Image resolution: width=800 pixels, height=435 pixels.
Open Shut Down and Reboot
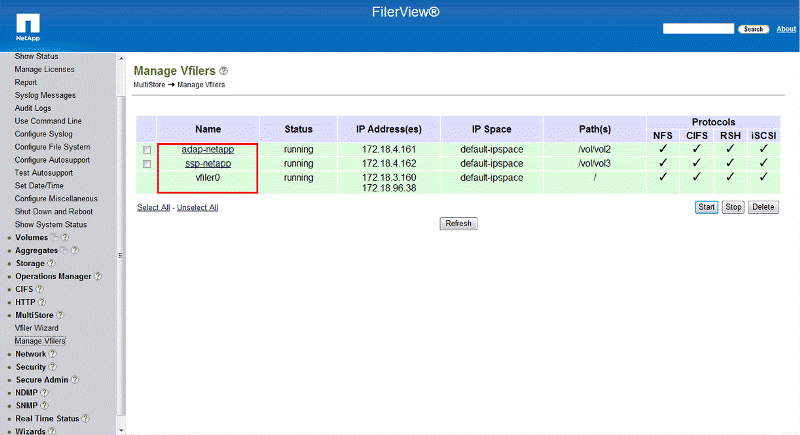coord(54,211)
